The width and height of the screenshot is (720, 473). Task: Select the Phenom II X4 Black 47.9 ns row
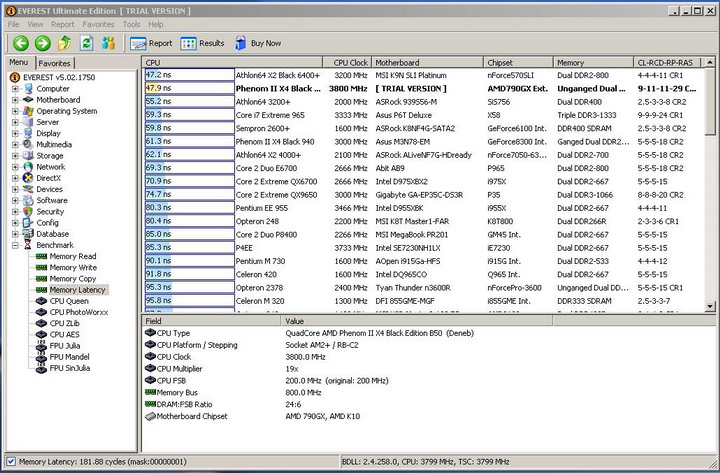pyautogui.click(x=423, y=88)
